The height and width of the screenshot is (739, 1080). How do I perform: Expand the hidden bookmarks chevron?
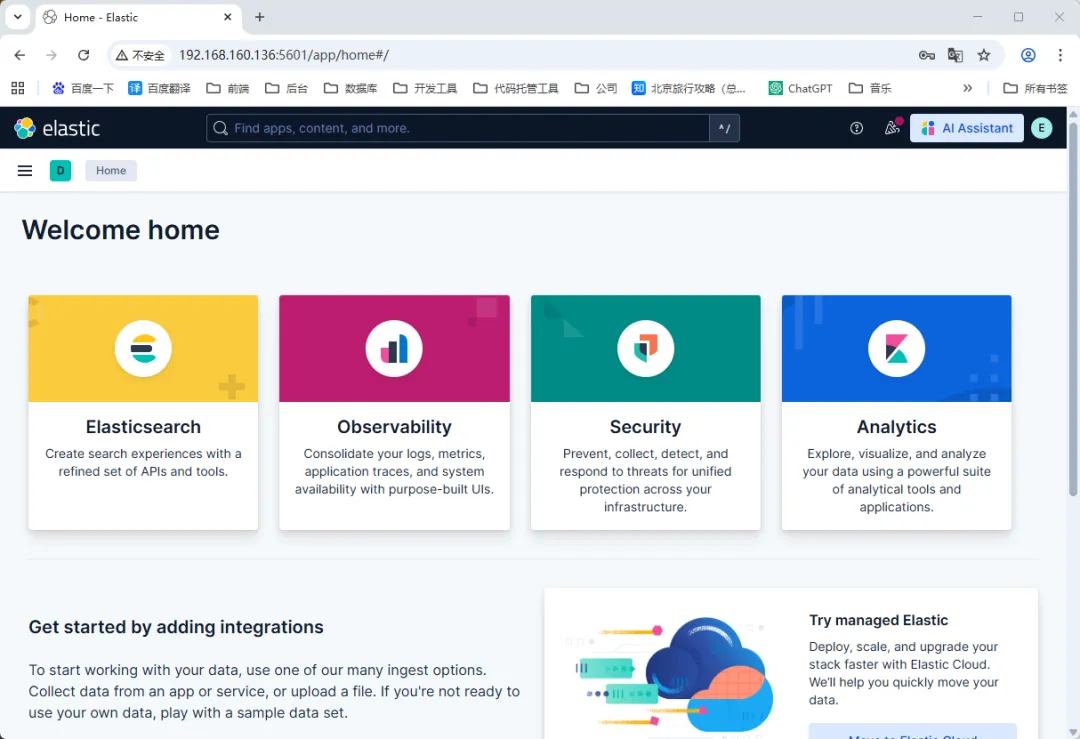pyautogui.click(x=968, y=88)
